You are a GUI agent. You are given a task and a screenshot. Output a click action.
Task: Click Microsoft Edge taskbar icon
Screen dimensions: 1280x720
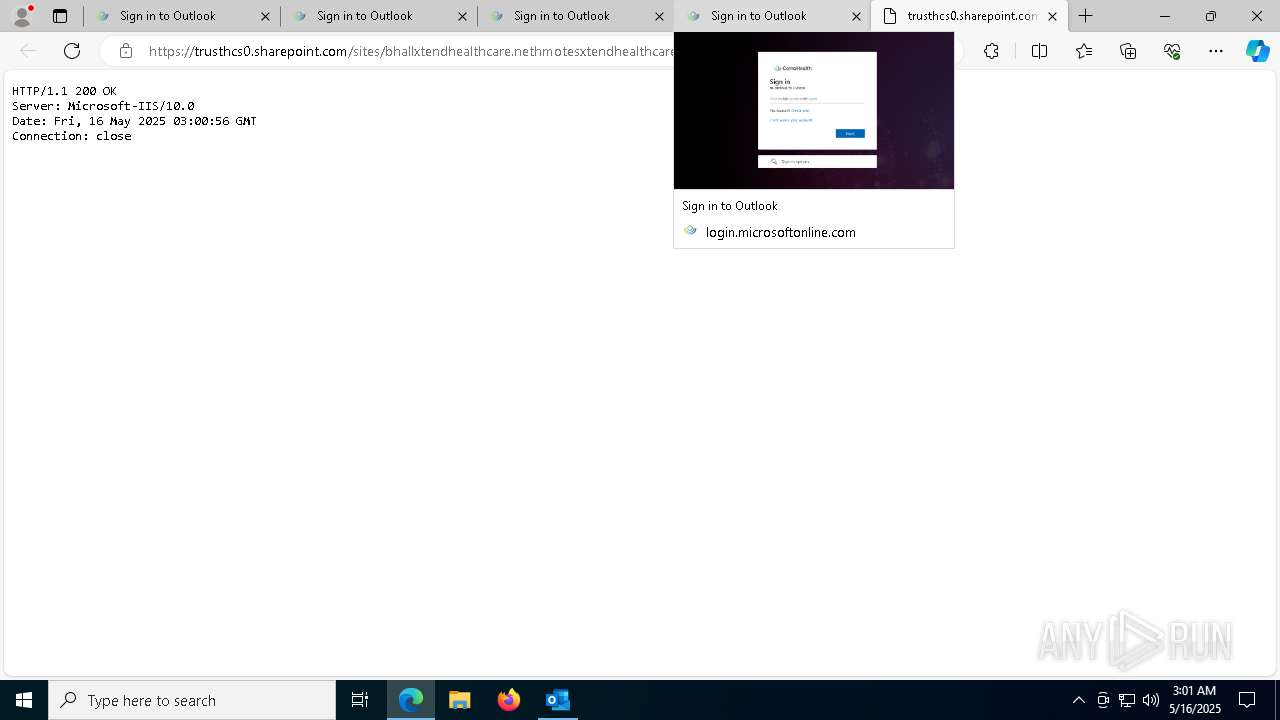point(411,700)
